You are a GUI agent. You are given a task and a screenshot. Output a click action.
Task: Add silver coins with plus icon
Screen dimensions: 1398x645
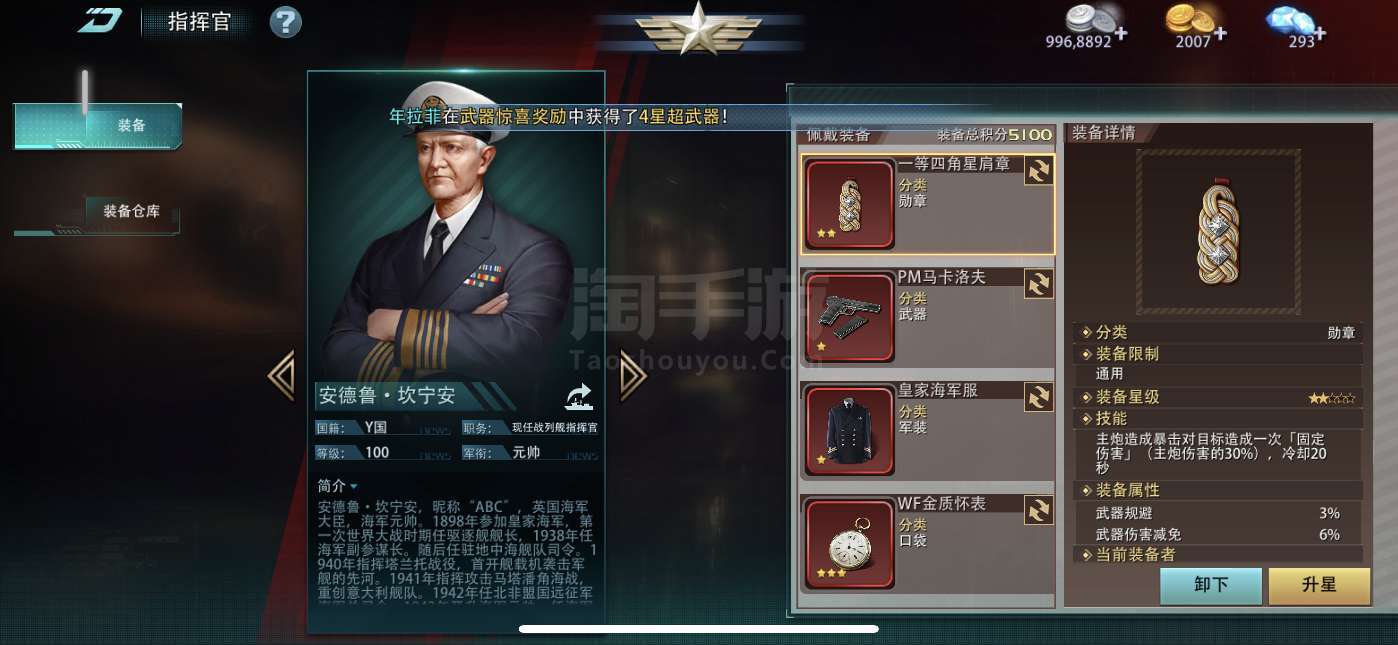(x=1121, y=34)
